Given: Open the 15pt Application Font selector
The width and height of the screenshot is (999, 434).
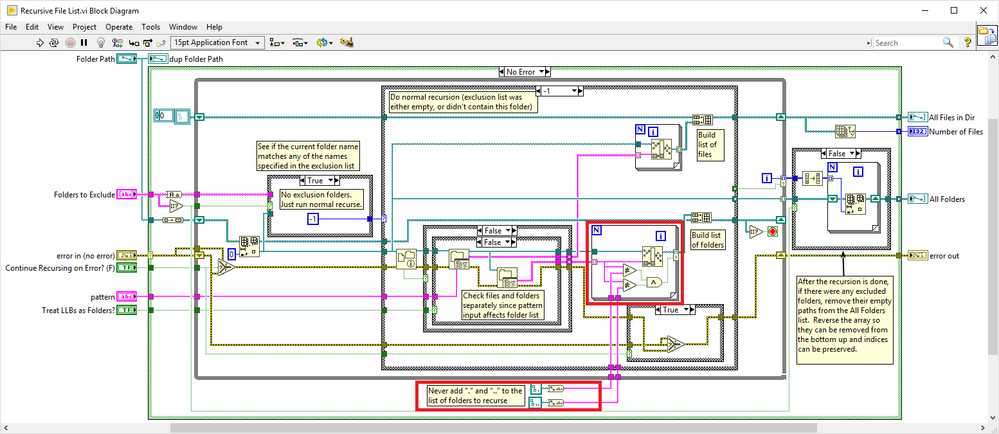Looking at the screenshot, I should pos(216,43).
